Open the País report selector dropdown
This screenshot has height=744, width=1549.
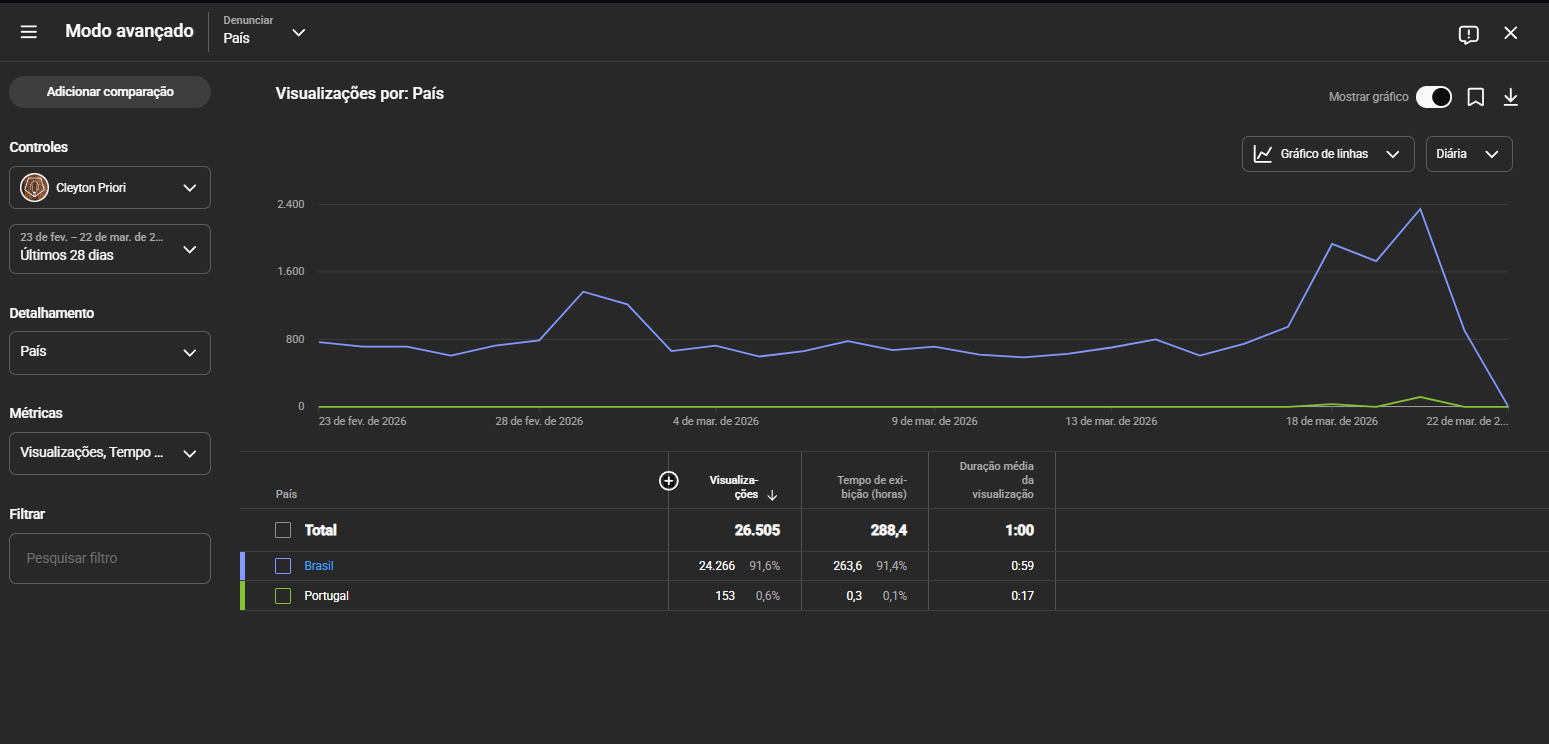(x=265, y=32)
